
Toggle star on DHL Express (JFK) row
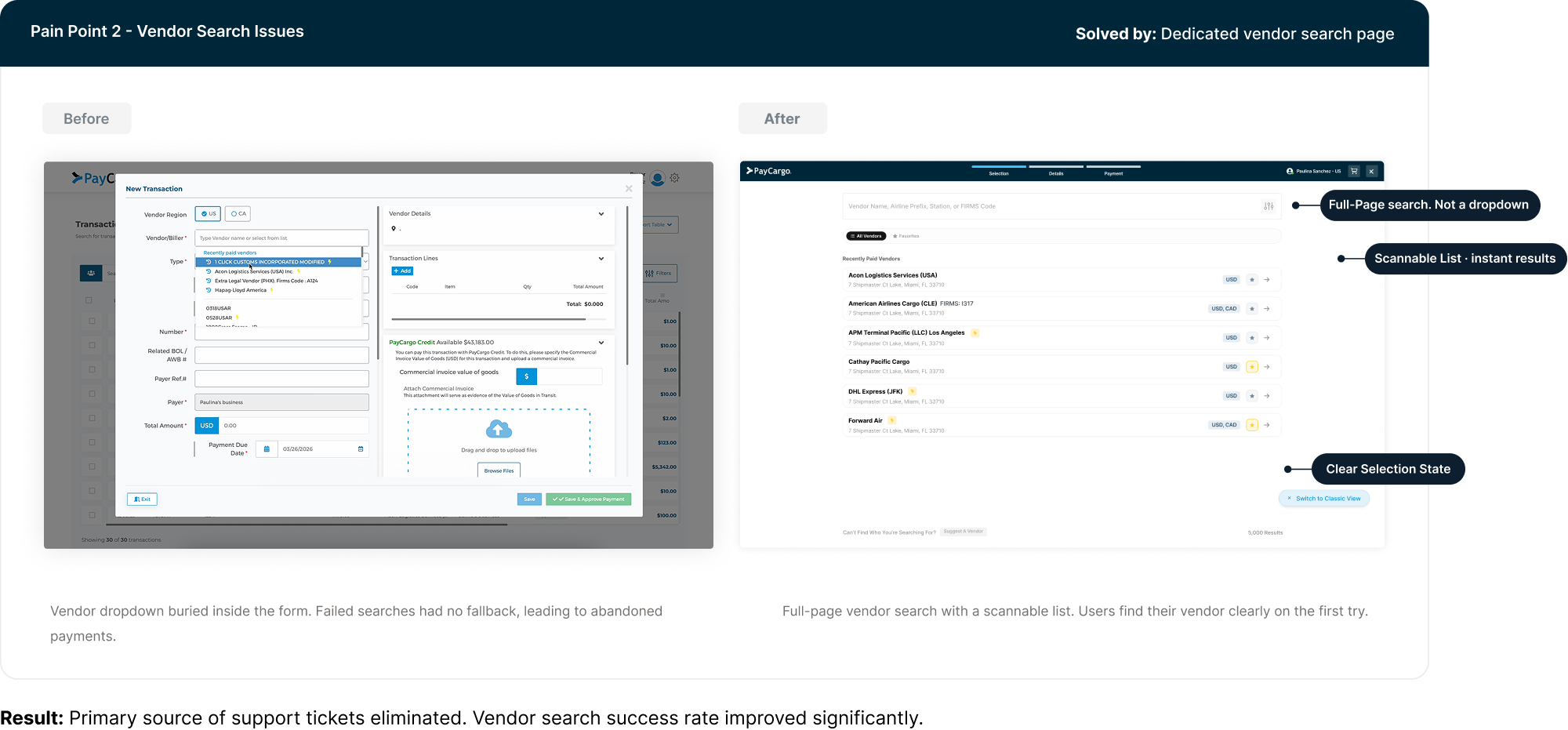pos(1252,396)
